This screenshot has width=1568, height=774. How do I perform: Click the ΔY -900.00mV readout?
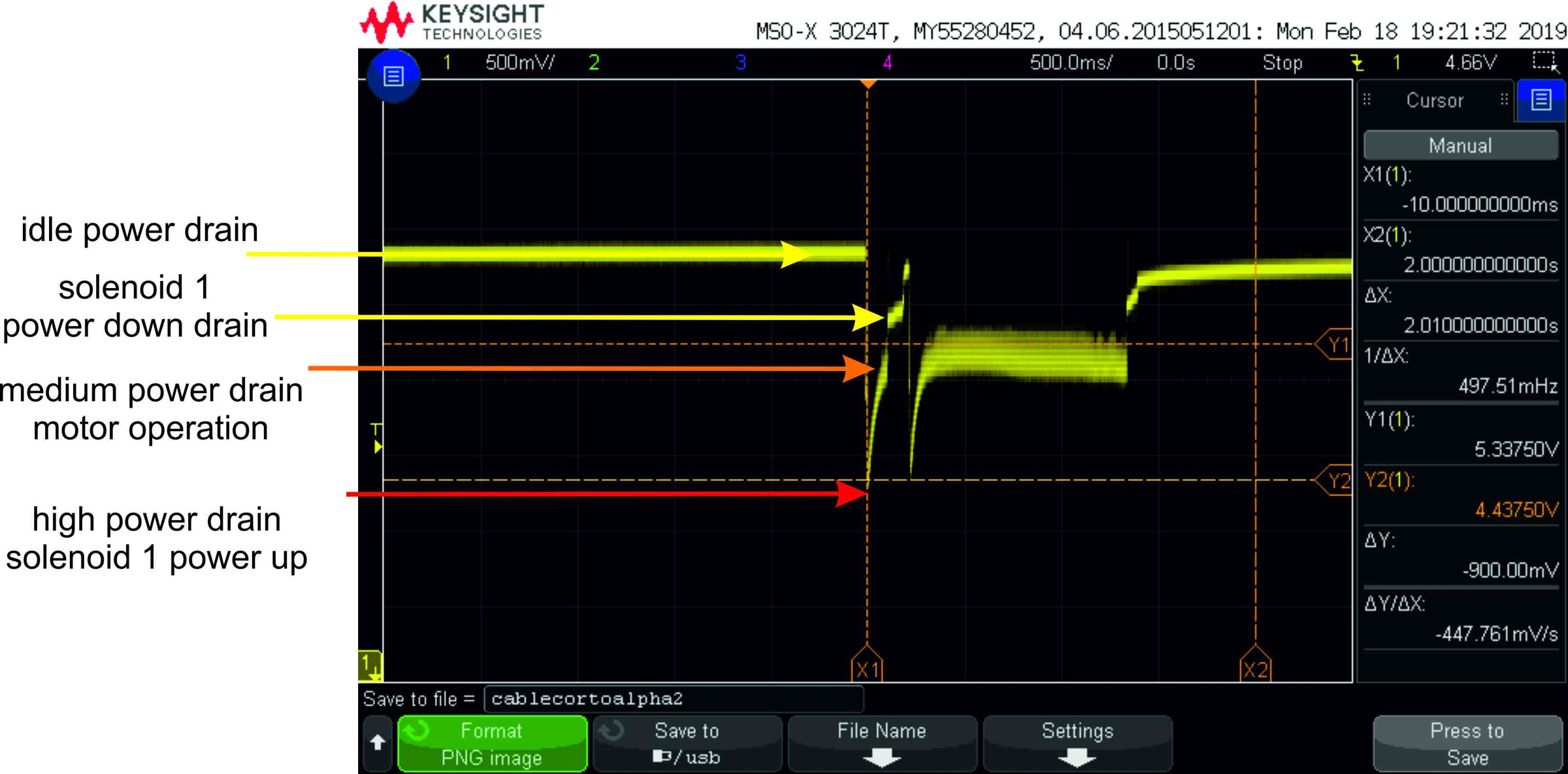click(1460, 556)
